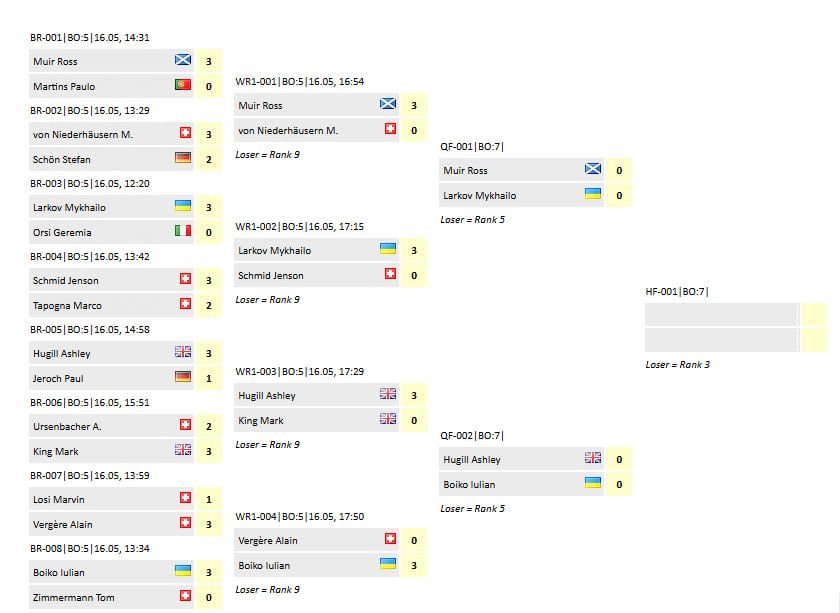Click Portugal flag next to Martins Paulo
Viewport: 840px width, 613px height.
pyautogui.click(x=183, y=85)
